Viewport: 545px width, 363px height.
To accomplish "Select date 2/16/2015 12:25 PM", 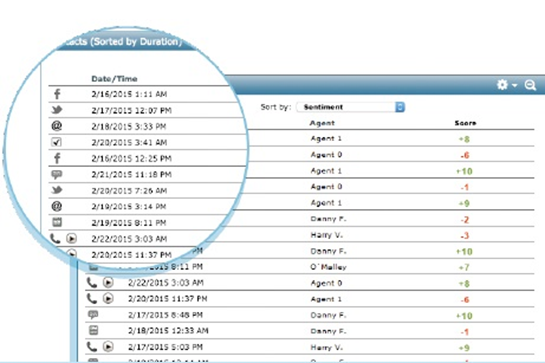I will (131, 159).
